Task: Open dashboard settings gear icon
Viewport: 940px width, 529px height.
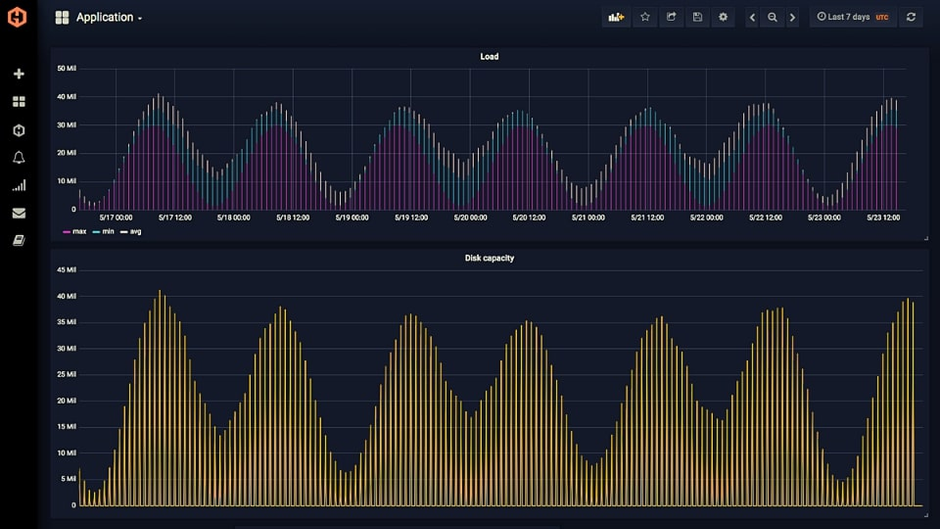Action: click(723, 17)
